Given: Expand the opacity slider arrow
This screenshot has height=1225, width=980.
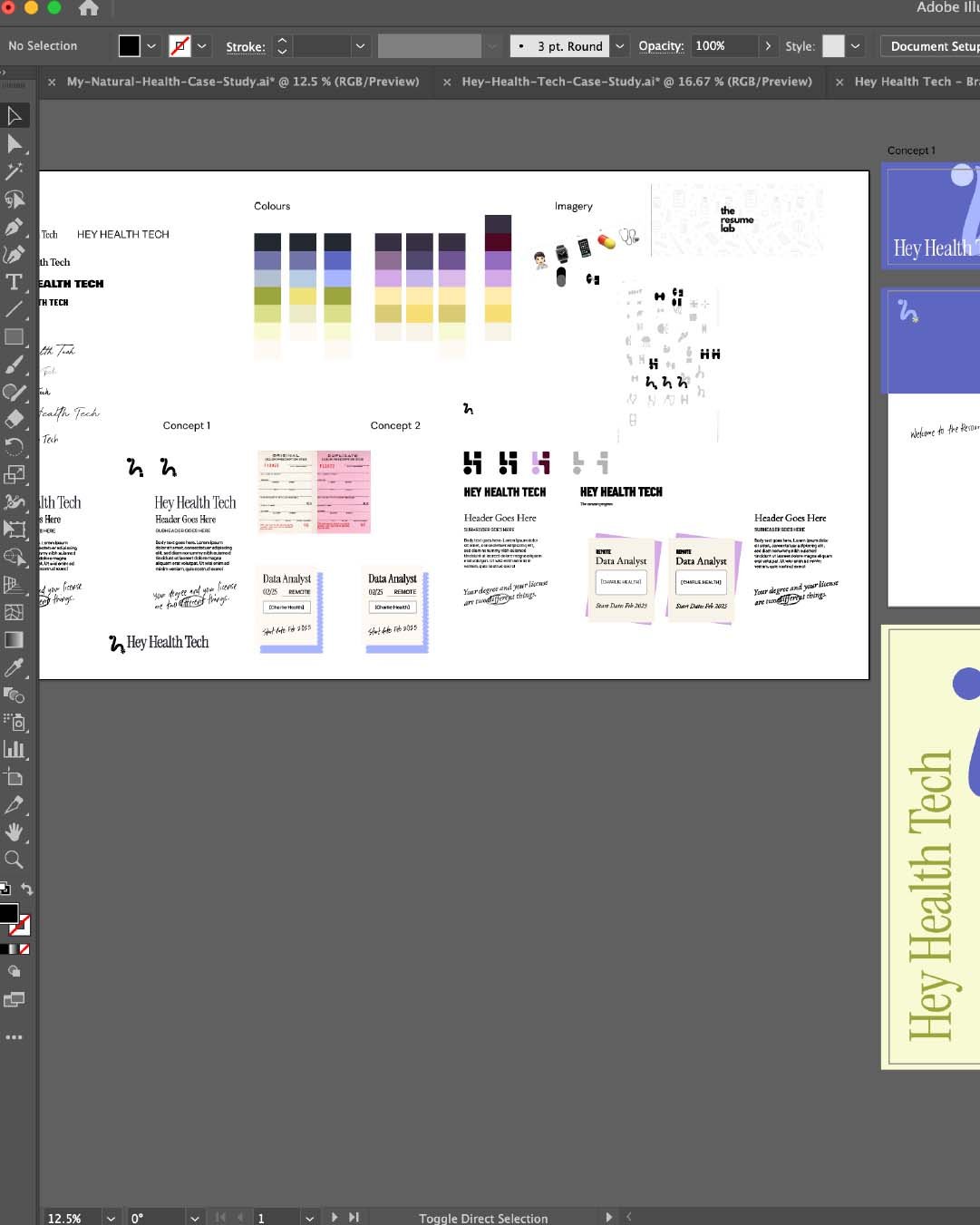Looking at the screenshot, I should point(768,46).
